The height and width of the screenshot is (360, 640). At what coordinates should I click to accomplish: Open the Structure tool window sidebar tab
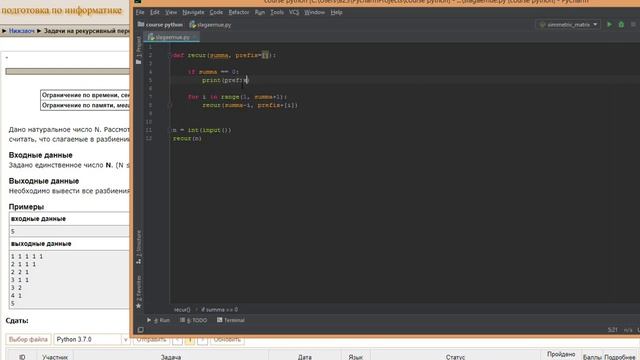tap(139, 247)
